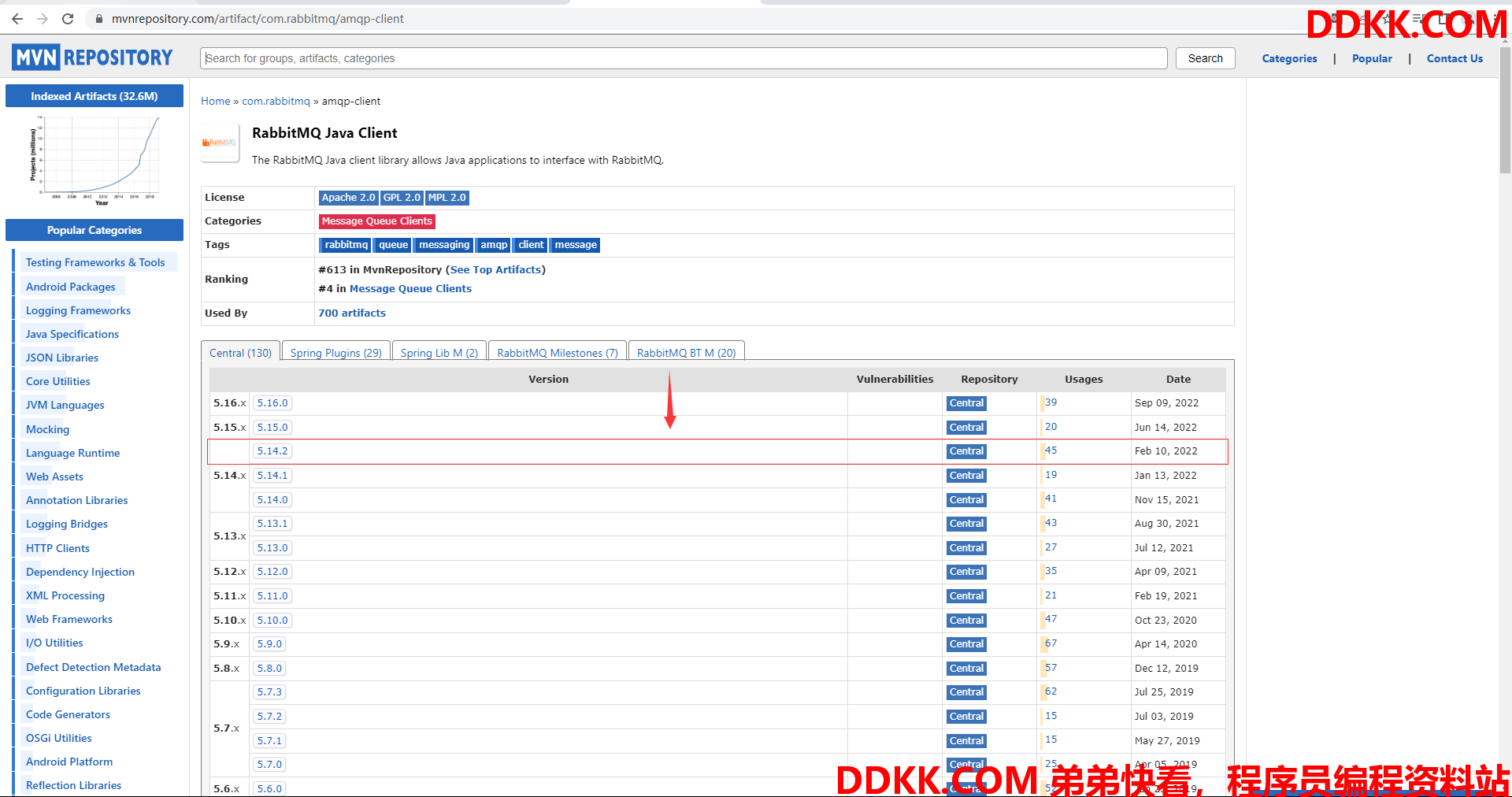Click the Search button

coord(1205,58)
